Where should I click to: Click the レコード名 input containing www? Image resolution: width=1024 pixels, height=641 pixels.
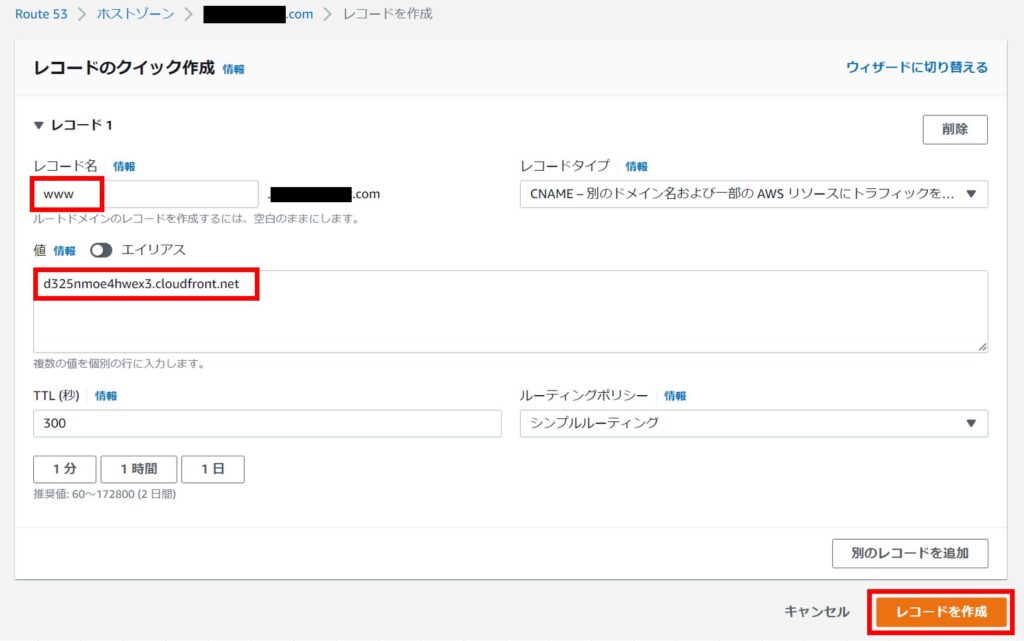coord(146,194)
